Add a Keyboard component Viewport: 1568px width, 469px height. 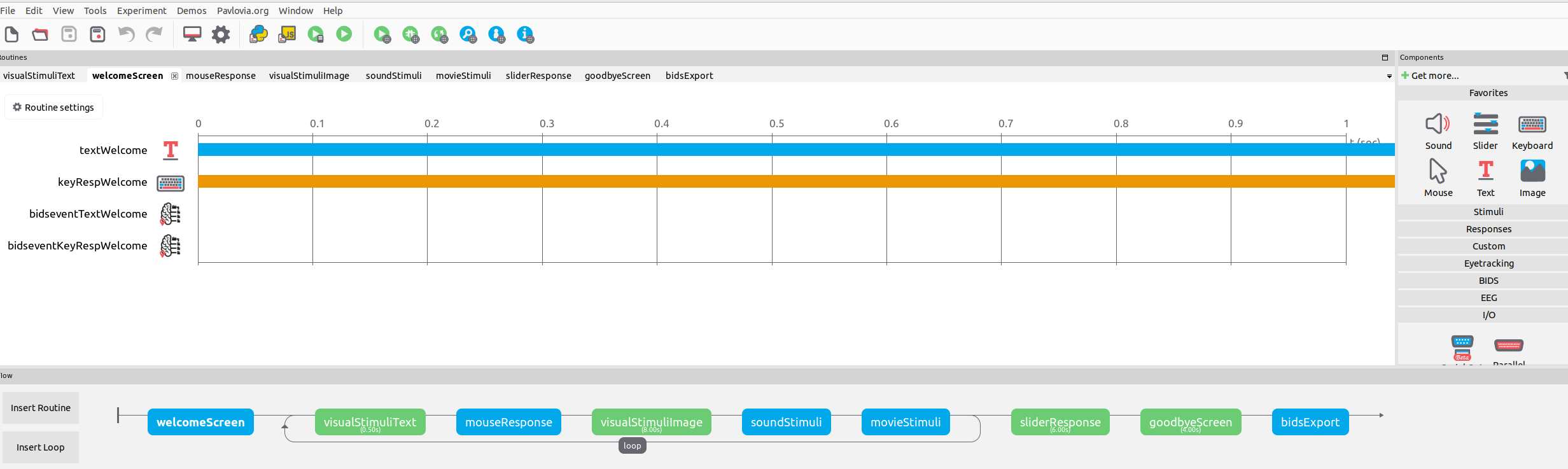pos(1532,131)
